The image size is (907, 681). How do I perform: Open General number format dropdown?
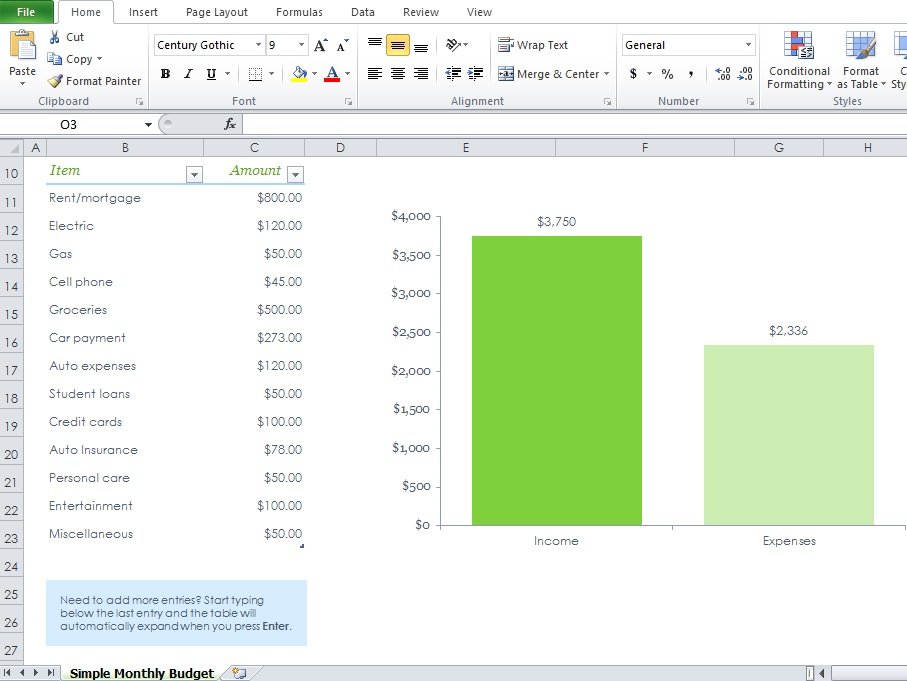point(748,45)
